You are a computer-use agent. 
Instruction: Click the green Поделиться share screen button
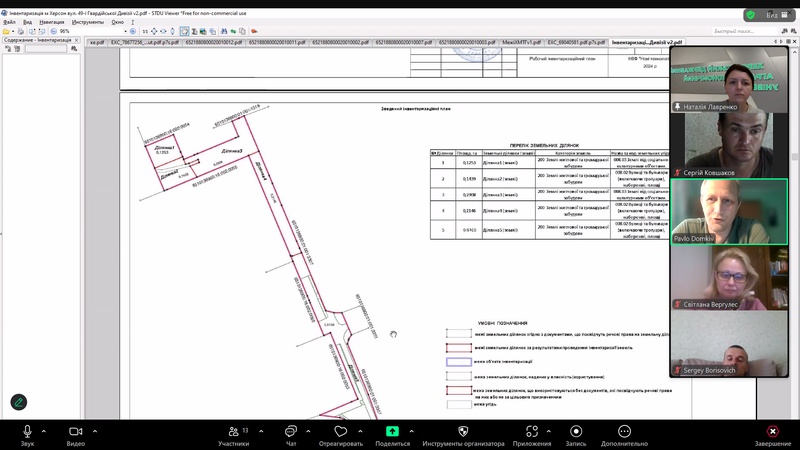point(393,430)
